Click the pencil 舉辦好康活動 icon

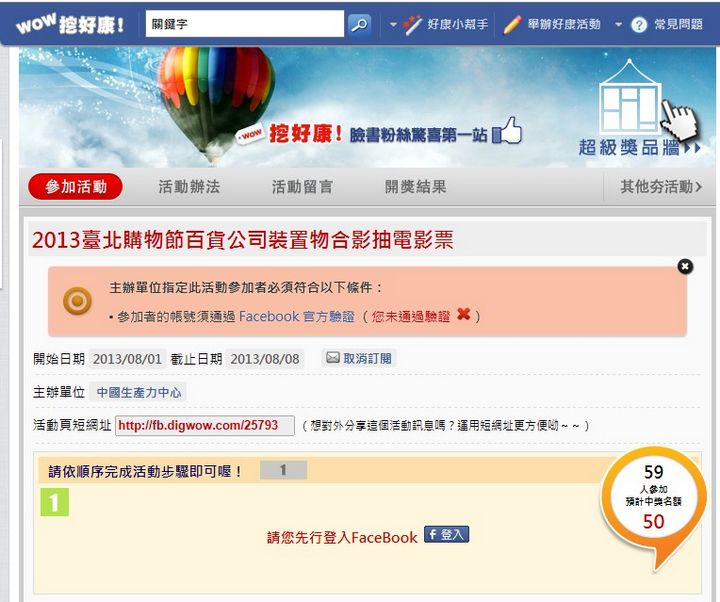pyautogui.click(x=512, y=25)
